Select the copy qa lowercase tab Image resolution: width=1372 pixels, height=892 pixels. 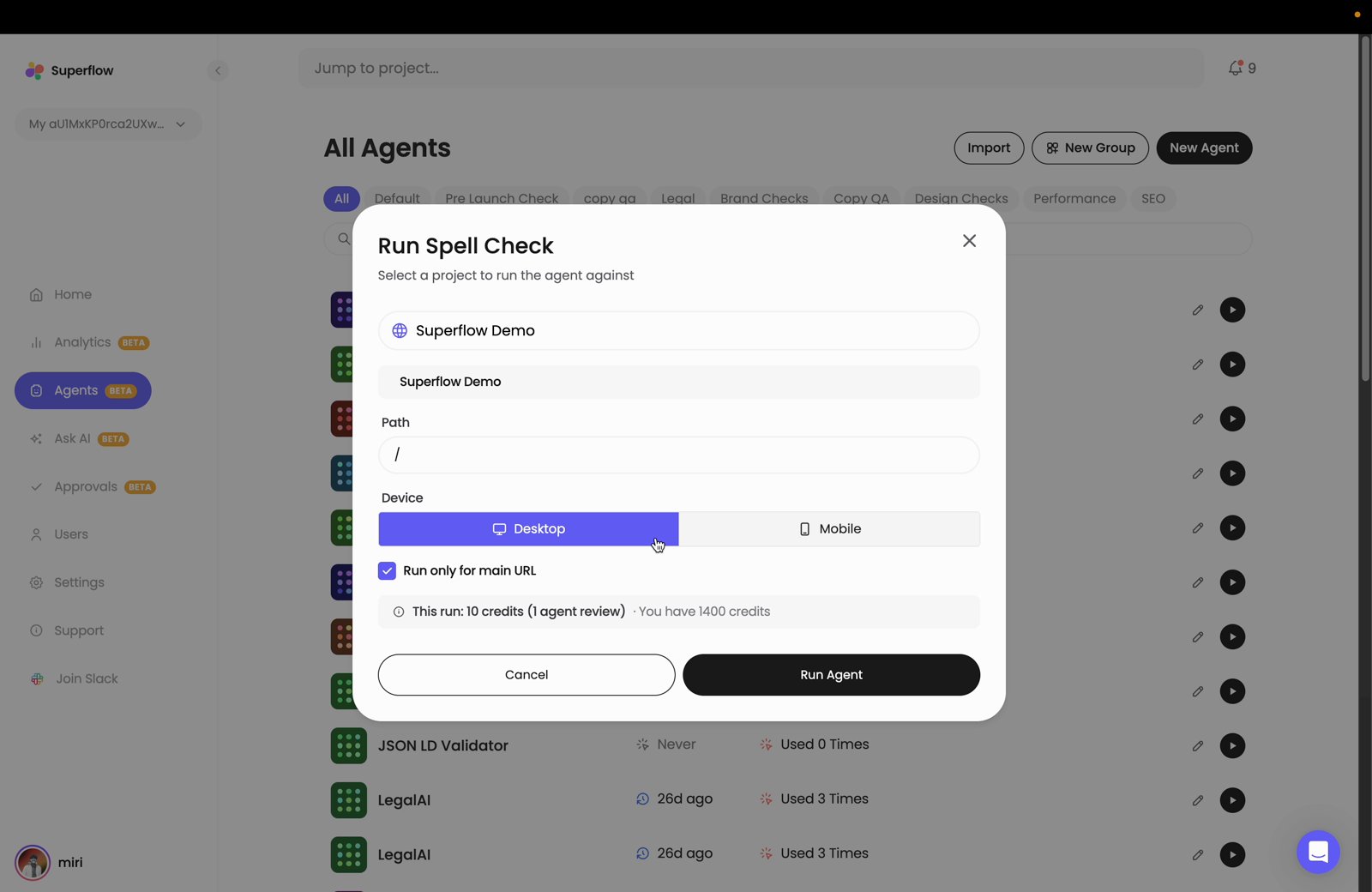click(x=610, y=198)
